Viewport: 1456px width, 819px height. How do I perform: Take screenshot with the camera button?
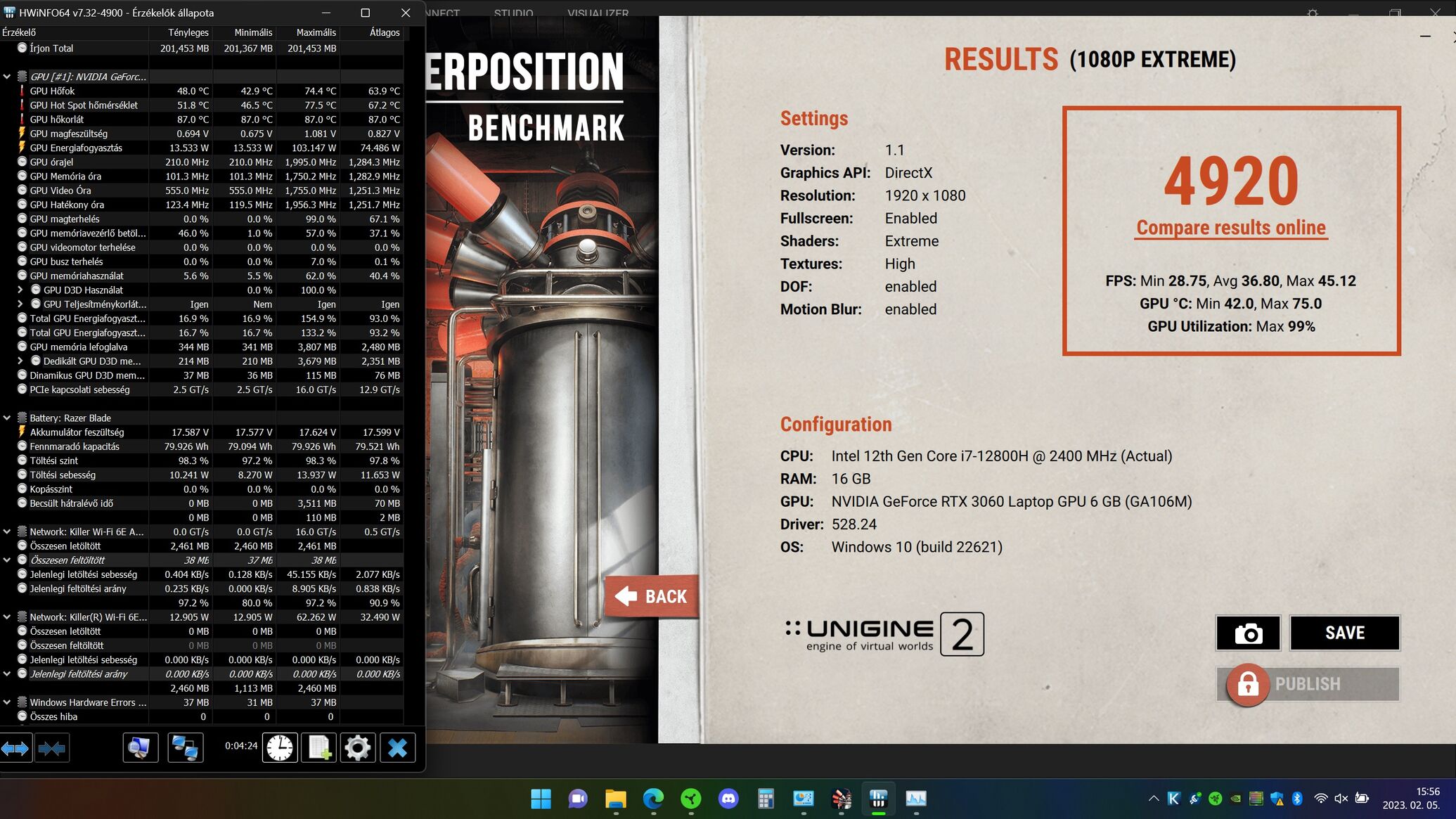tap(1248, 633)
